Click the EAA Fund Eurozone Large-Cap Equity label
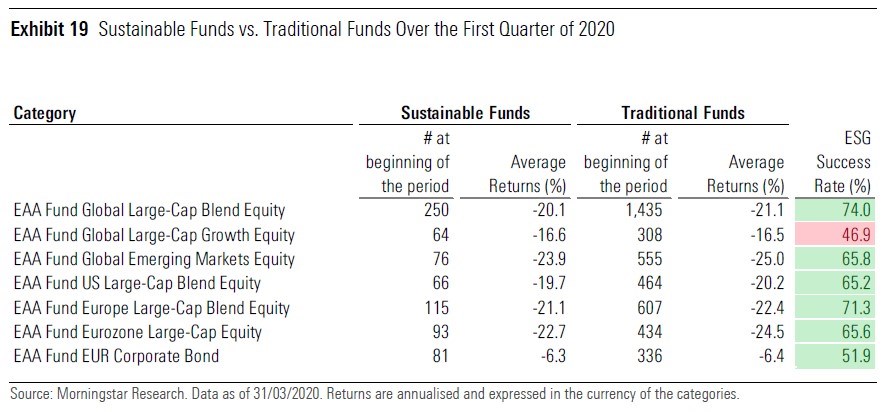 coord(138,331)
